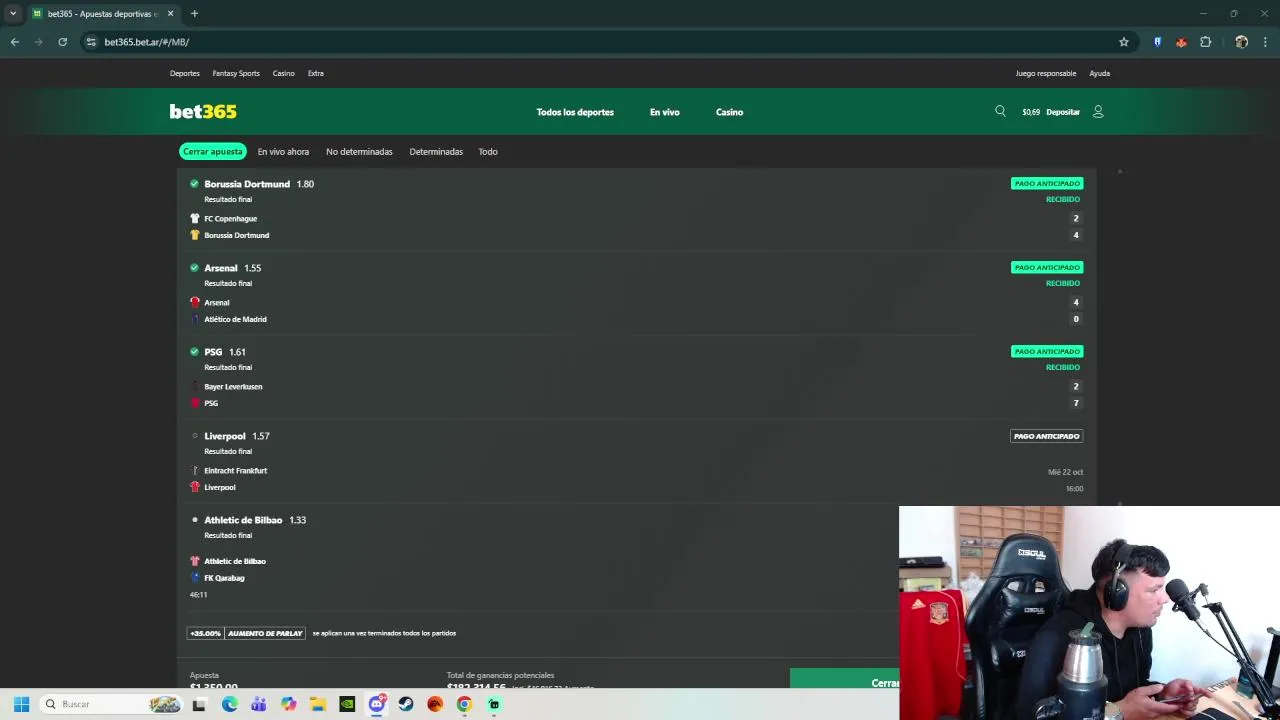Open the bet365 search magnifier
The width and height of the screenshot is (1280, 720).
pyautogui.click(x=1000, y=111)
